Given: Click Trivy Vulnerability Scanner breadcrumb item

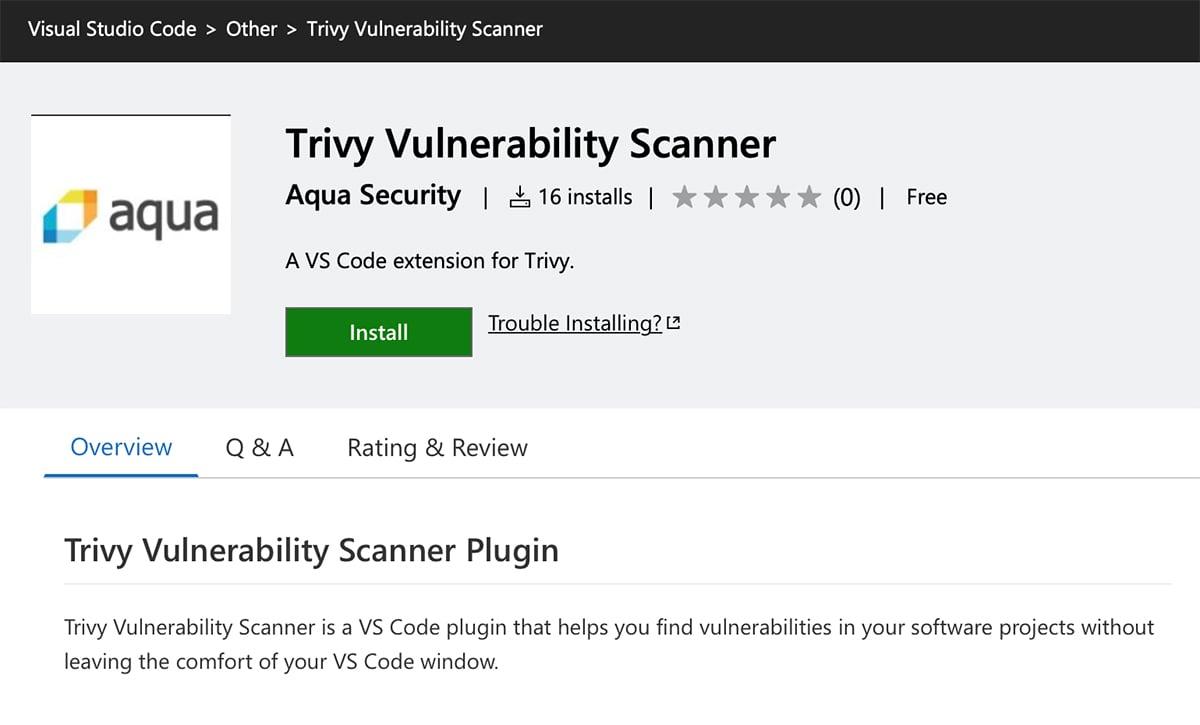Looking at the screenshot, I should (424, 29).
